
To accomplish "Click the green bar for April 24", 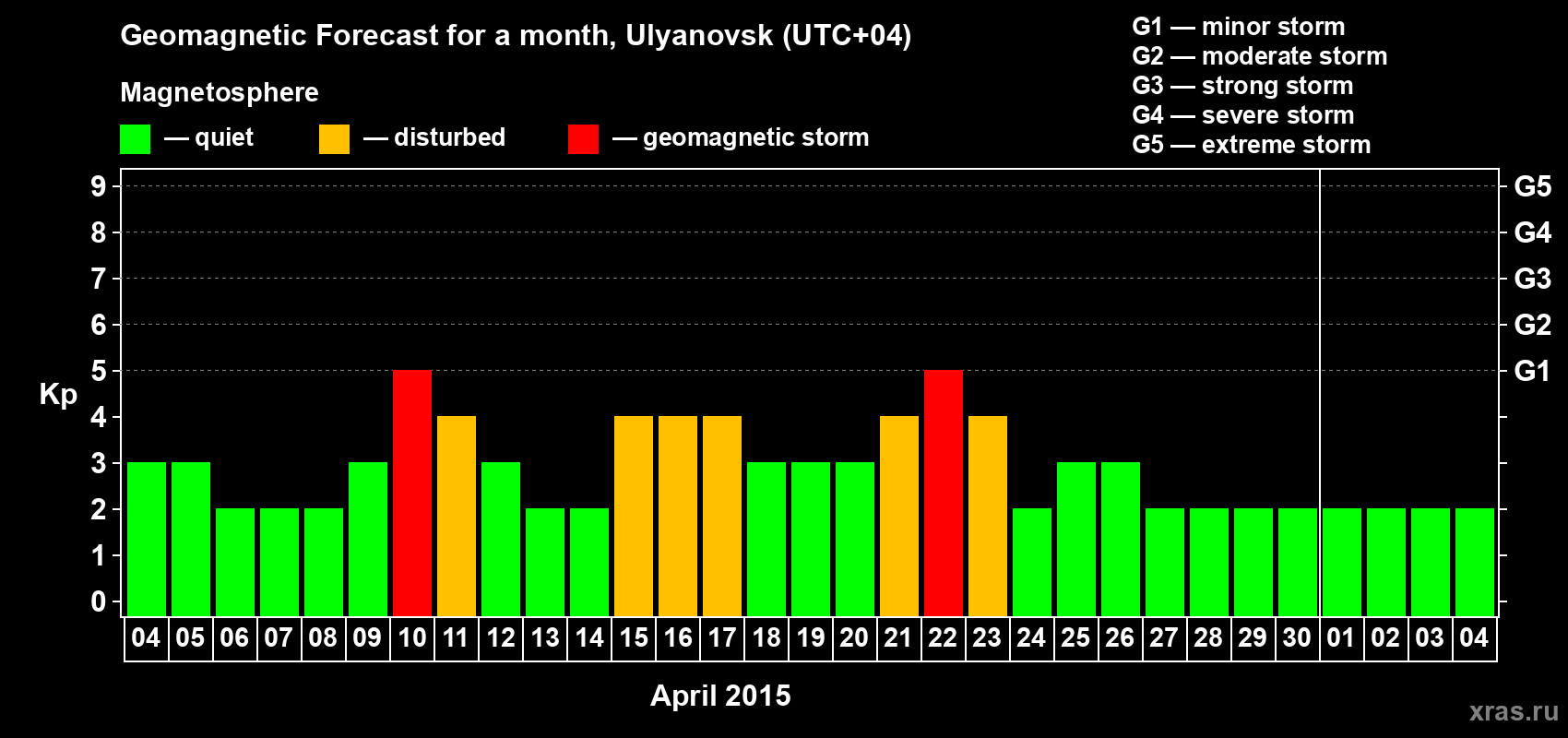I will pos(1032,563).
